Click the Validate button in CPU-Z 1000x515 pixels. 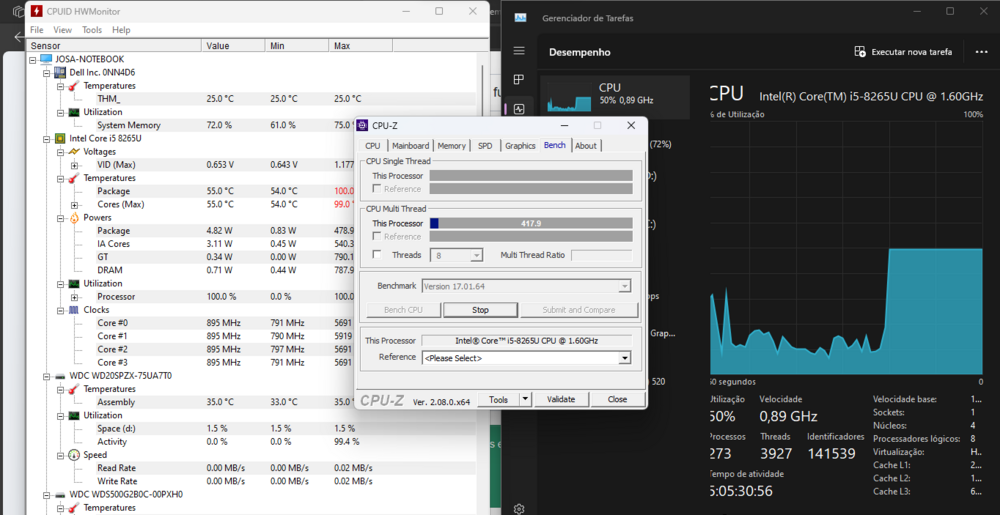click(560, 399)
